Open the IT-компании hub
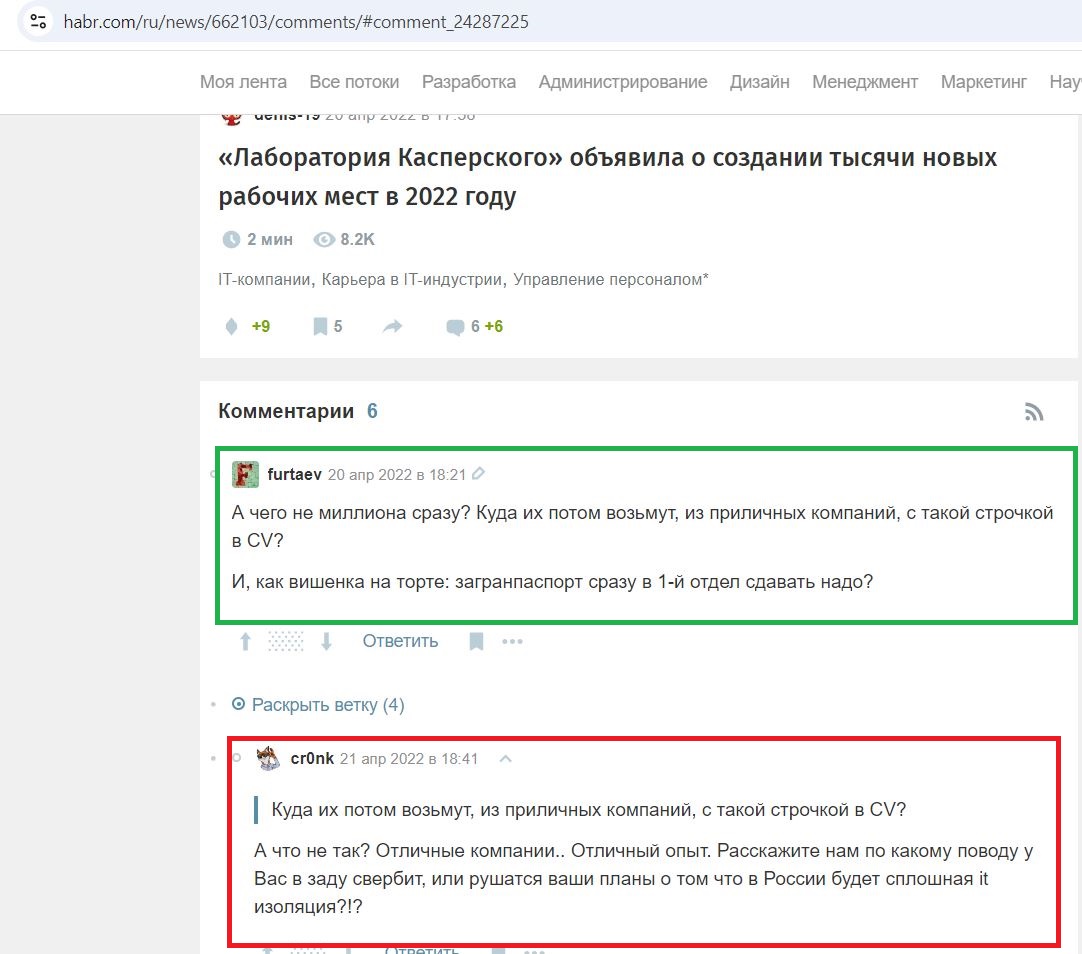This screenshot has width=1082, height=954. pos(264,279)
